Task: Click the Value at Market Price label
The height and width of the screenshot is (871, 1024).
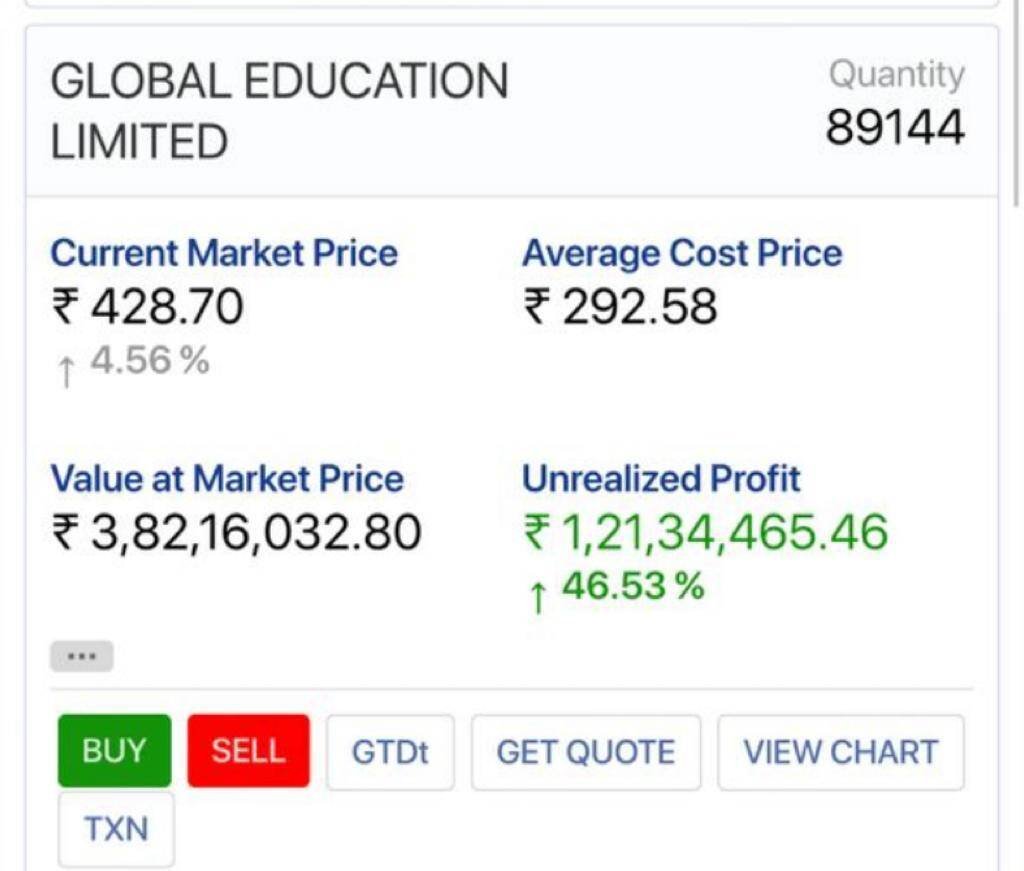Action: coord(227,478)
